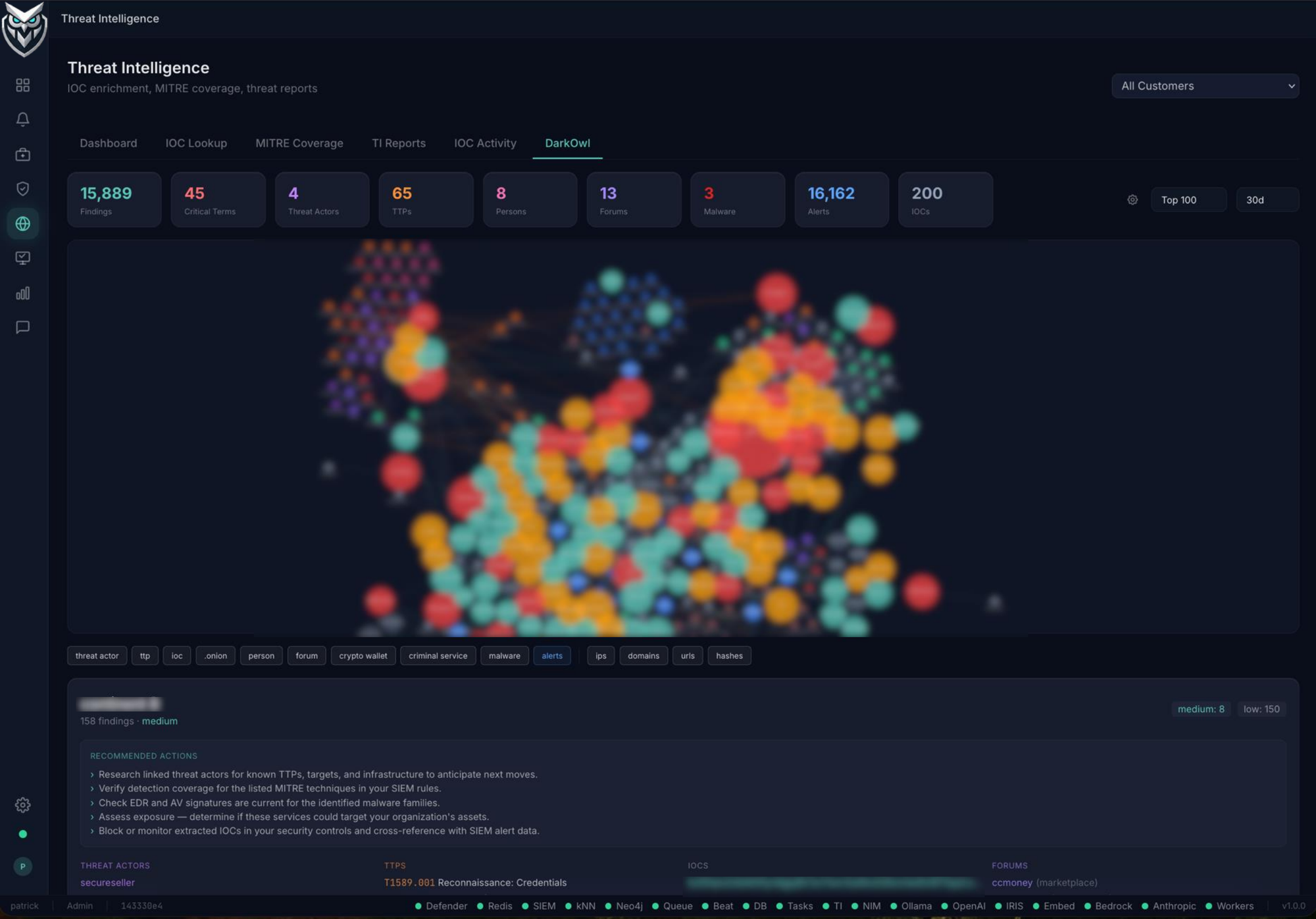Click the 4 Threat Actors card
The image size is (1316, 919).
tap(322, 199)
